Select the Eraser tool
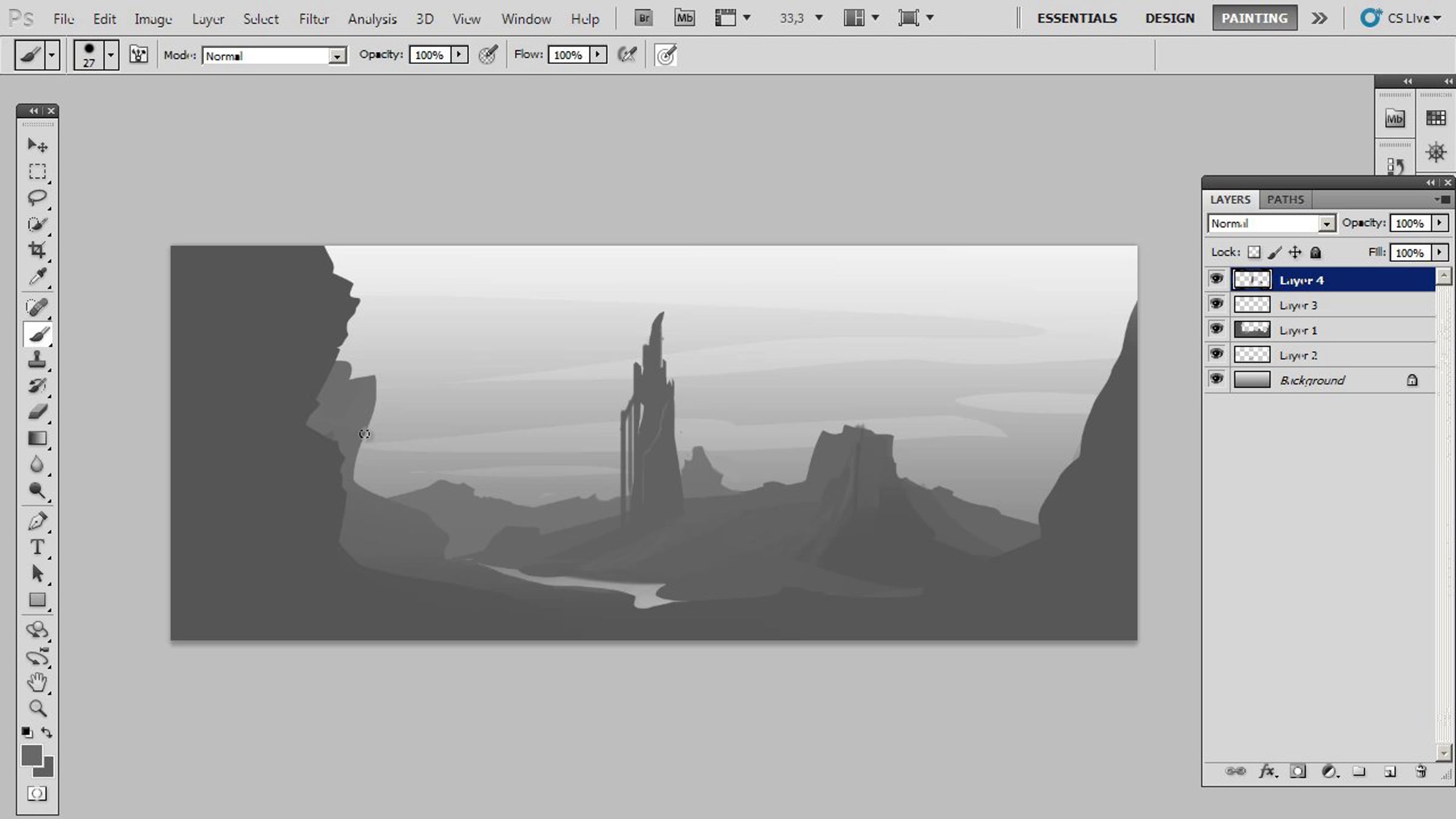 coord(37,412)
